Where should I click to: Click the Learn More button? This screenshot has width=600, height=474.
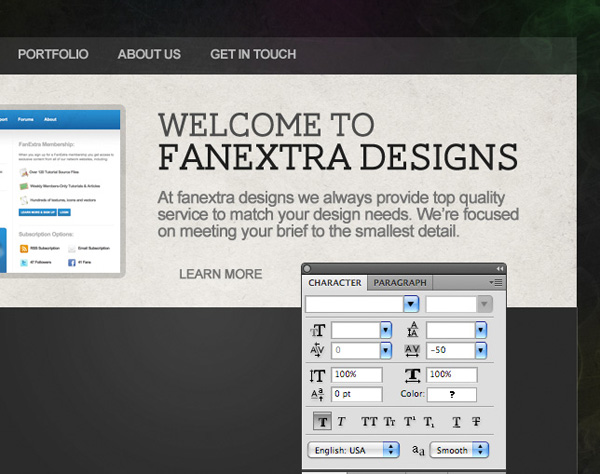pos(221,274)
